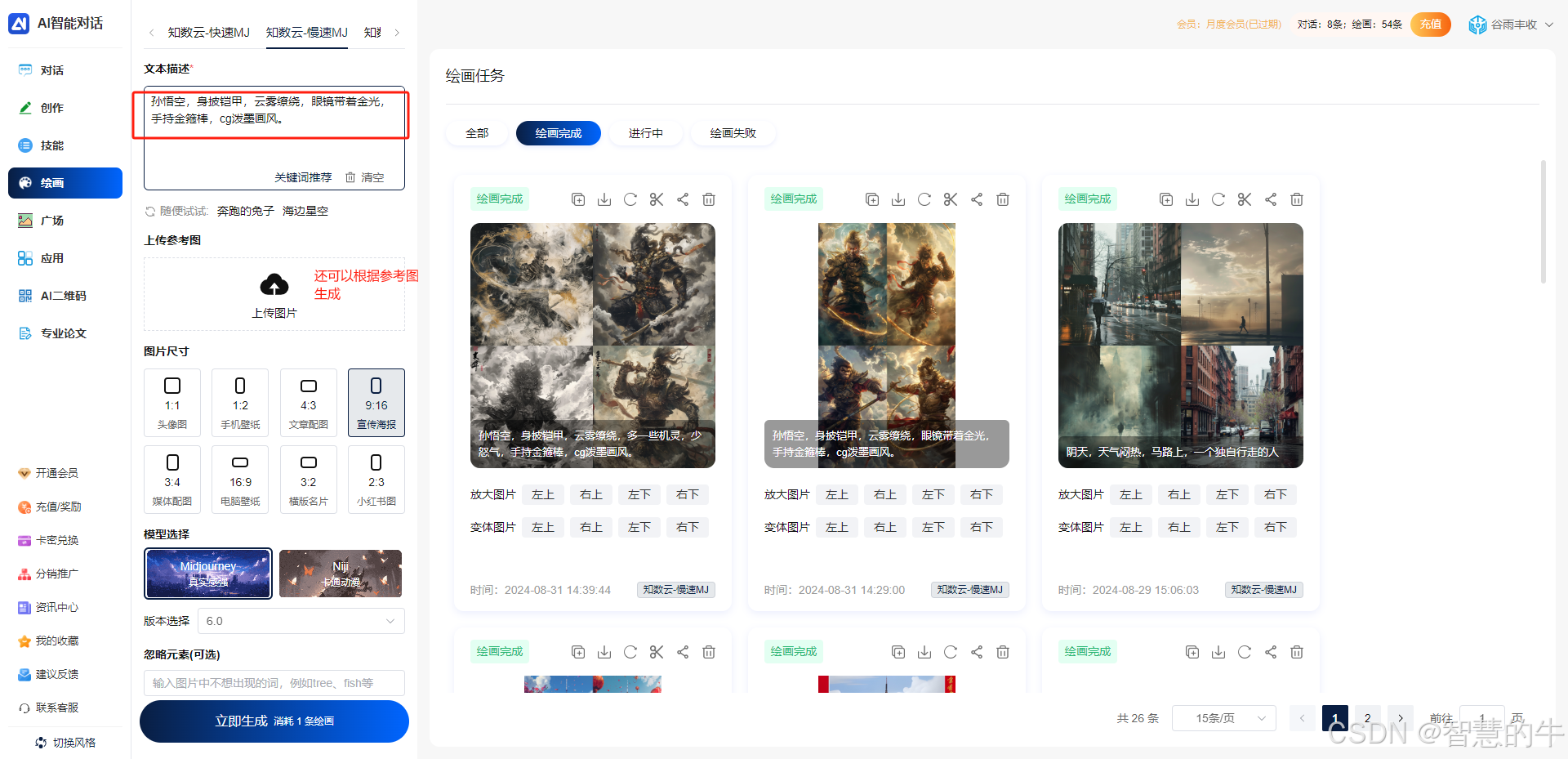Refresh the 14:39:44 task
1568x759 pixels.
[x=630, y=199]
